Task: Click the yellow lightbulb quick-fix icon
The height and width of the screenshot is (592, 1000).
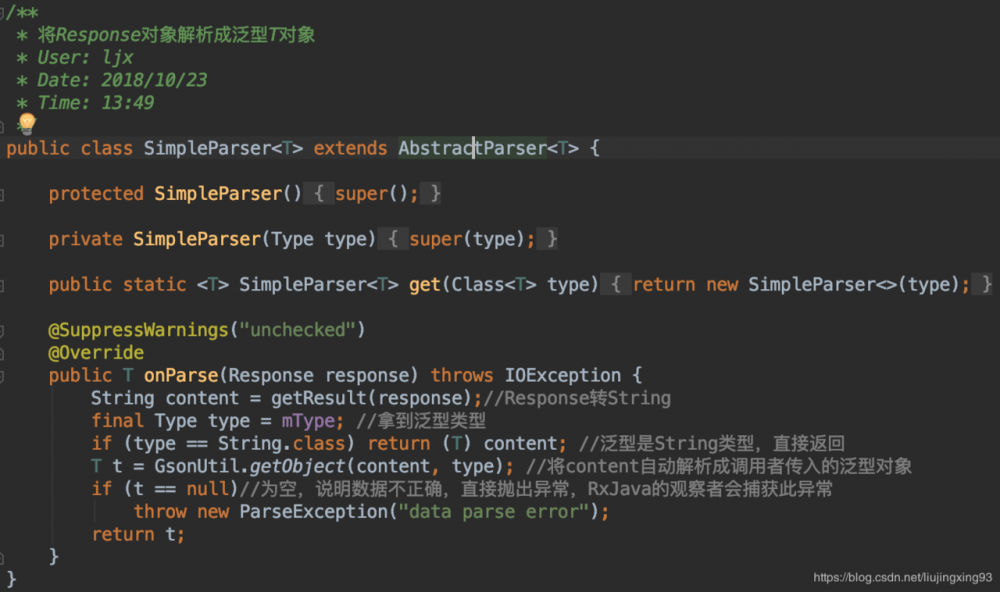Action: (27, 123)
